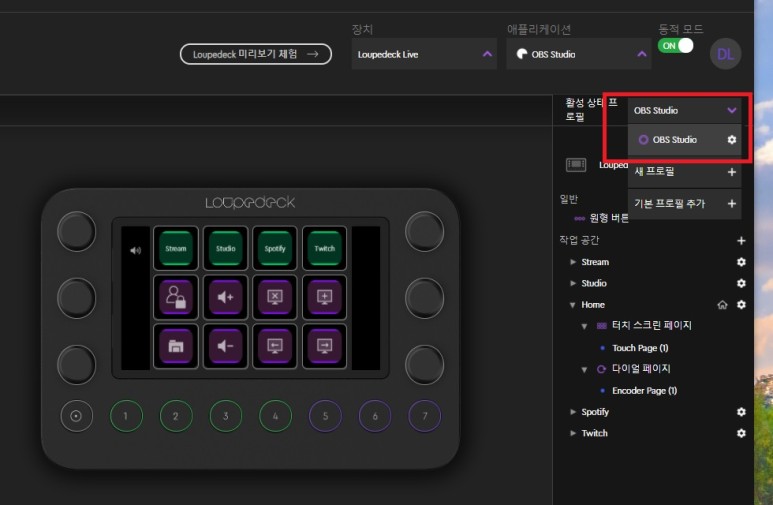Viewport: 773px width, 505px height.
Task: Select the next screen arrow touch button
Action: pos(324,346)
